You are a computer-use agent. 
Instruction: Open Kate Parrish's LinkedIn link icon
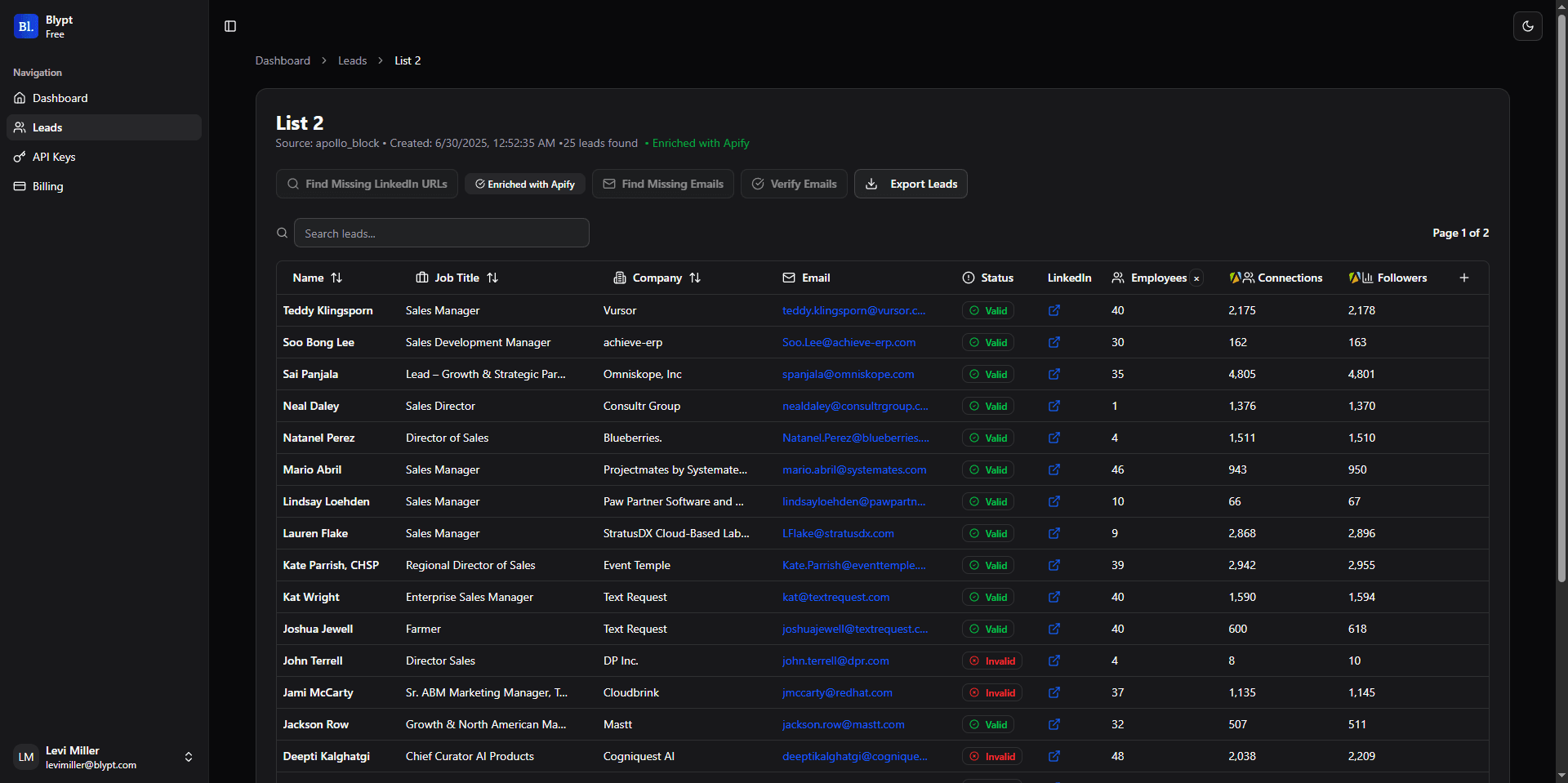(1054, 565)
